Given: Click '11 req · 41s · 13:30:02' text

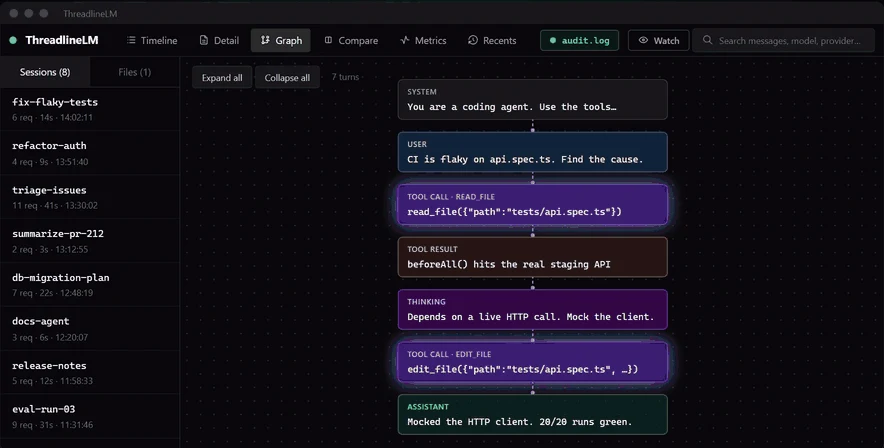Looking at the screenshot, I should click(55, 206).
